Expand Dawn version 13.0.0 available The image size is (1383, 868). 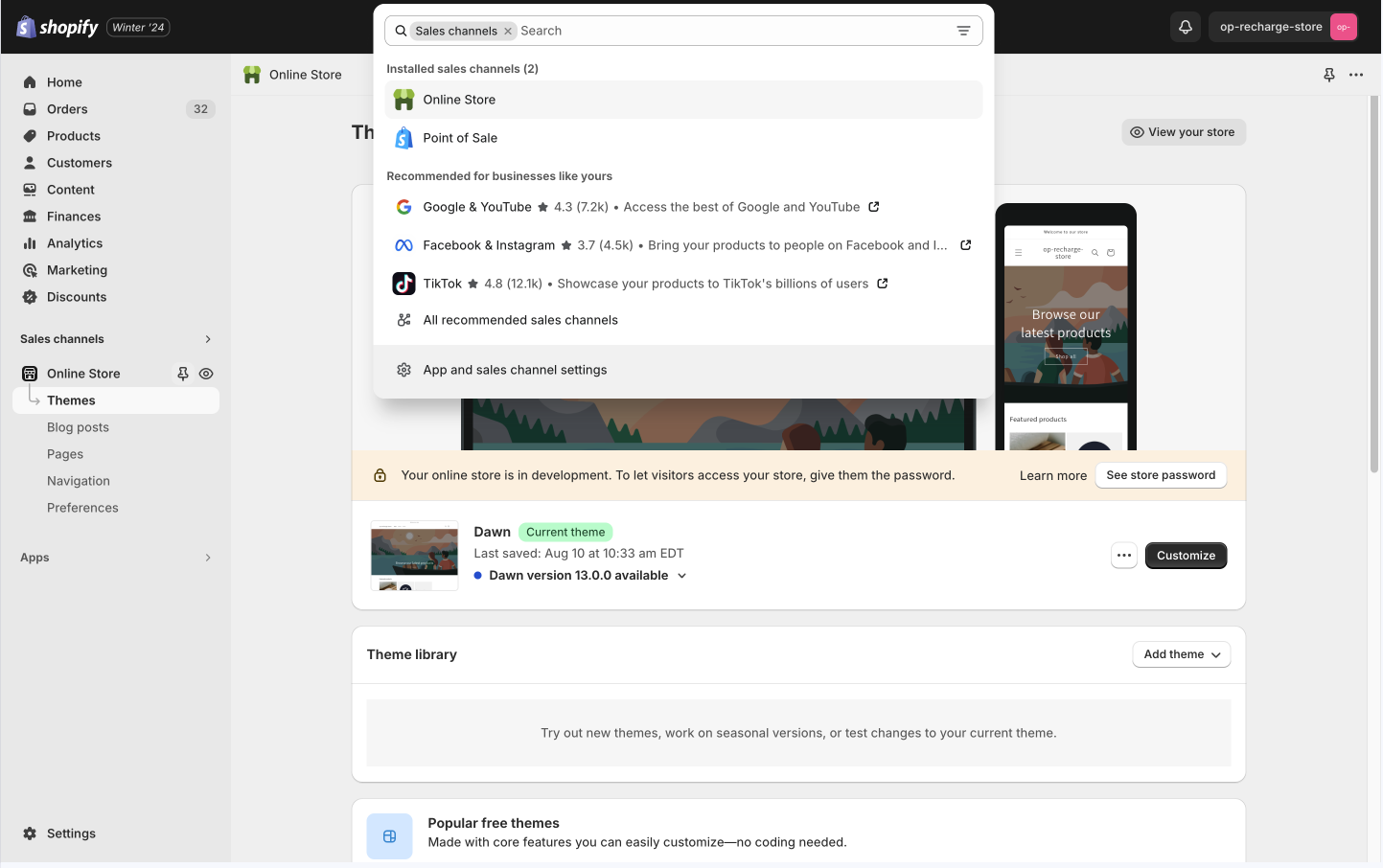tap(580, 576)
